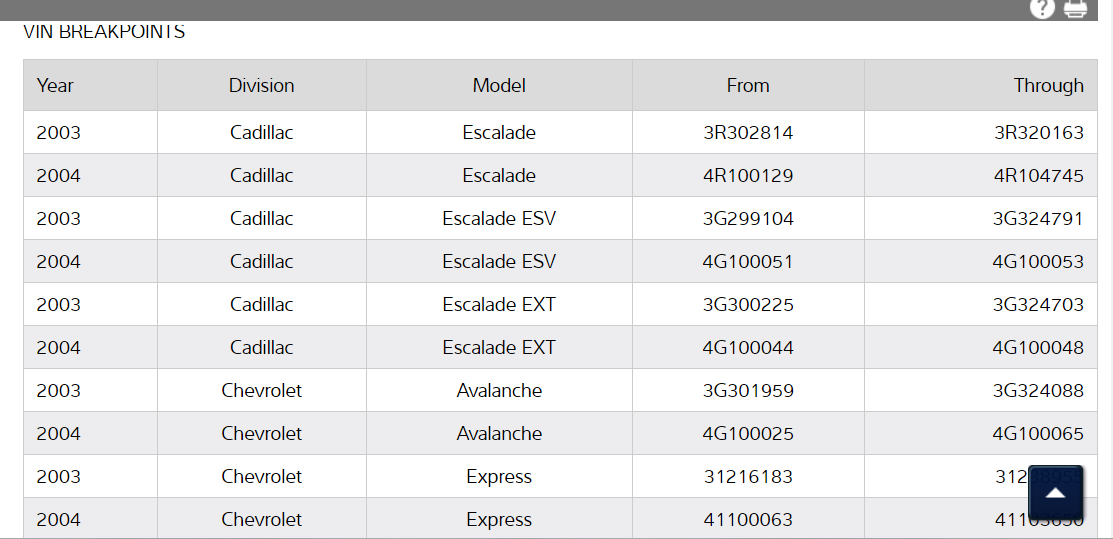This screenshot has width=1113, height=539.
Task: Select the 3R320163 Through value
Action: click(x=1038, y=132)
